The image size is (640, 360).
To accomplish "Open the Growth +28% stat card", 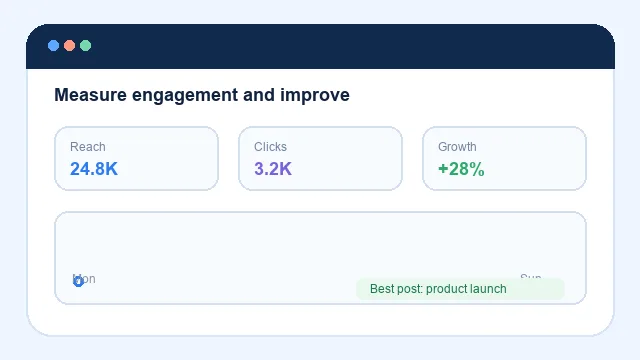I will click(504, 158).
